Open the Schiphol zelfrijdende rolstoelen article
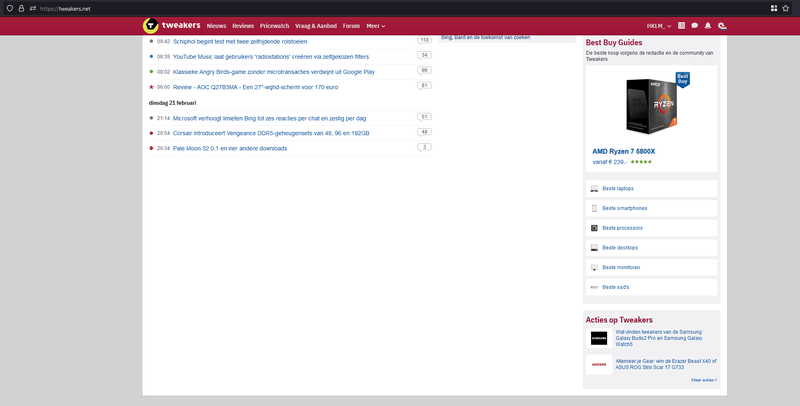The image size is (800, 406). (240, 41)
